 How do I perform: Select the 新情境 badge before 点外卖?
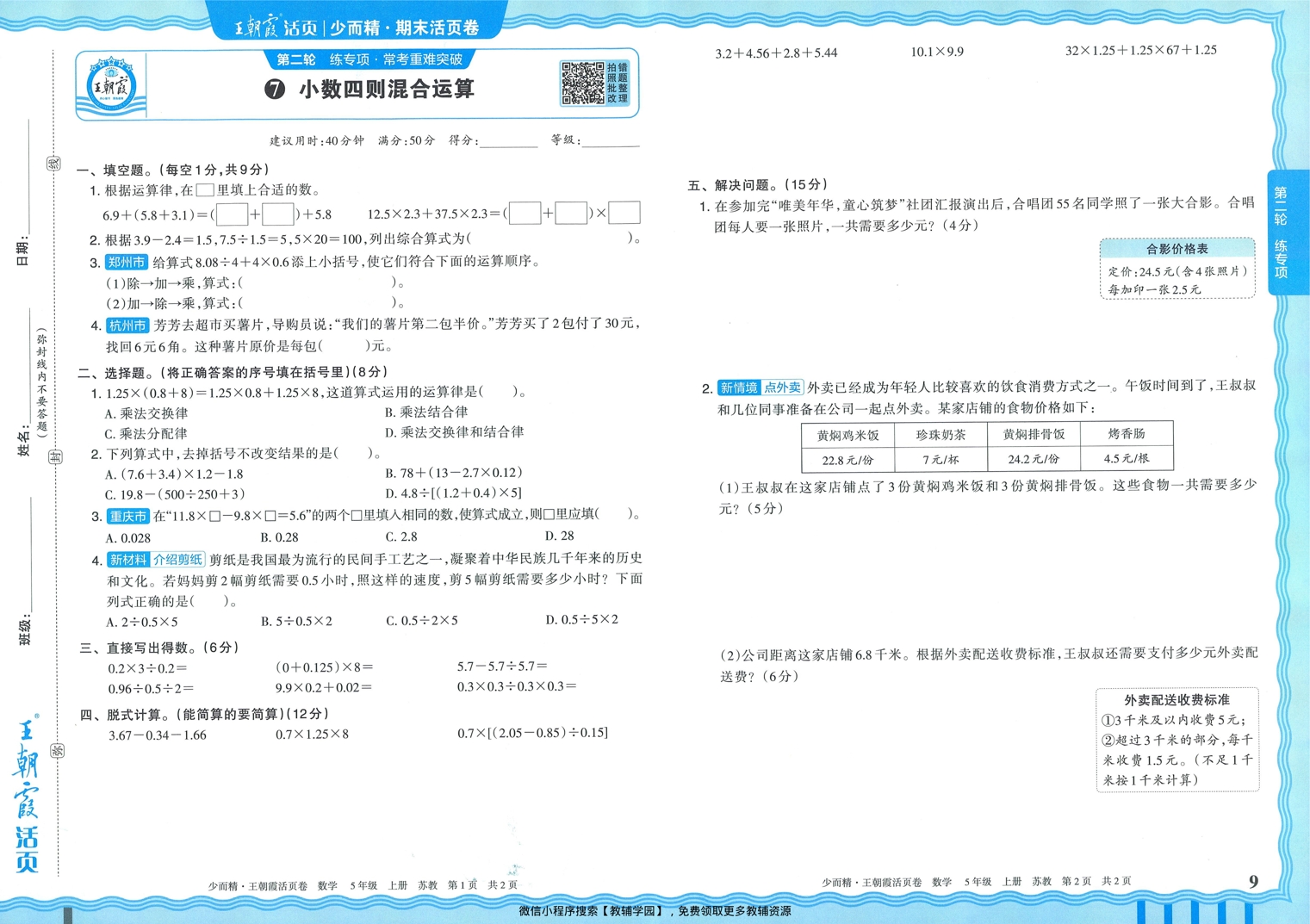click(x=739, y=386)
